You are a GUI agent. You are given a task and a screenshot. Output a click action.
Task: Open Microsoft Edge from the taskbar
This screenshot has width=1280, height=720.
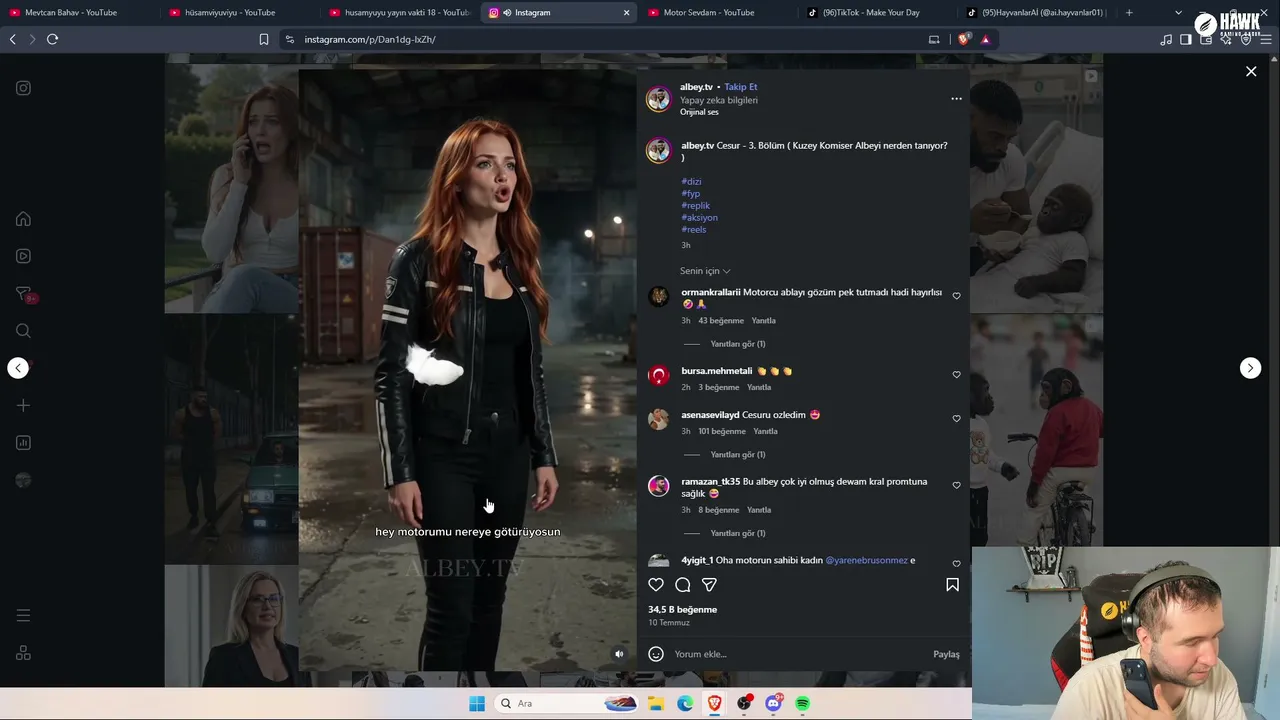click(x=685, y=703)
